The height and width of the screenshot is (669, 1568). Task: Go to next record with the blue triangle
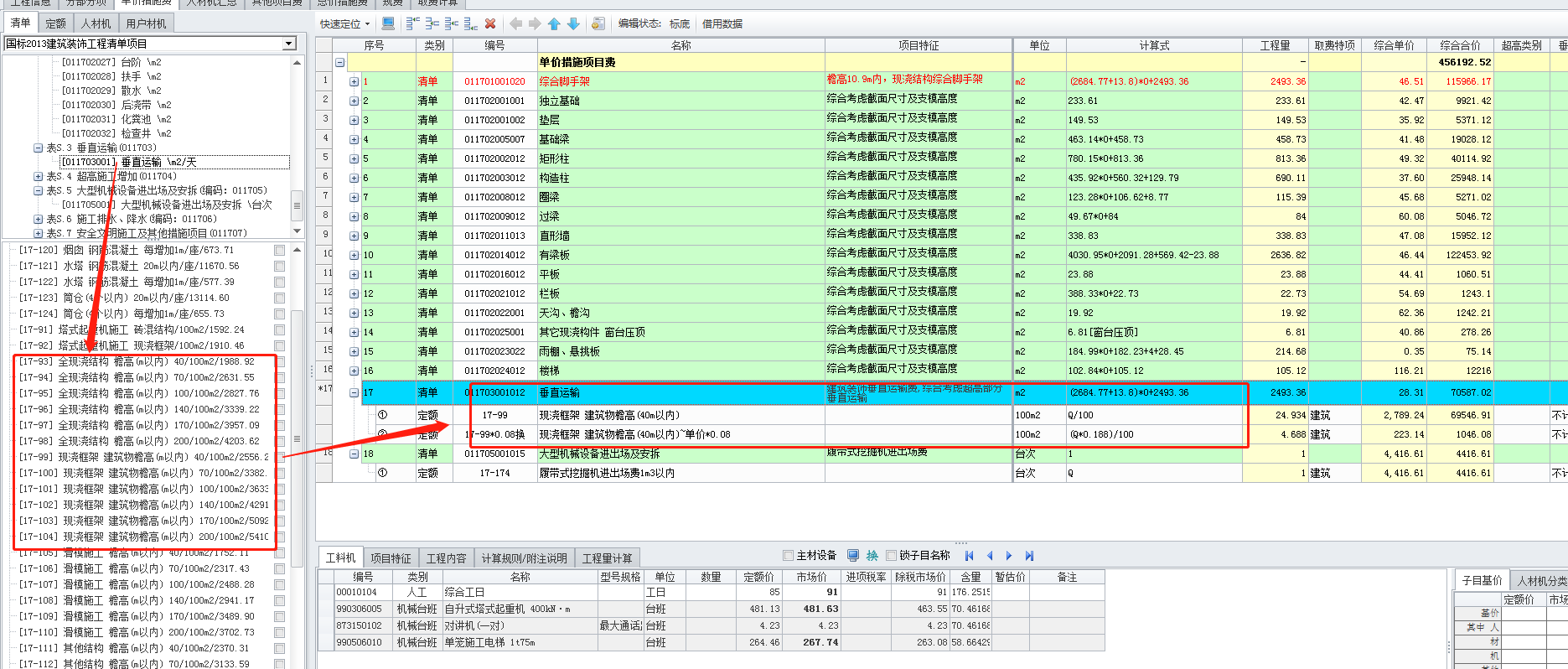click(x=1009, y=555)
